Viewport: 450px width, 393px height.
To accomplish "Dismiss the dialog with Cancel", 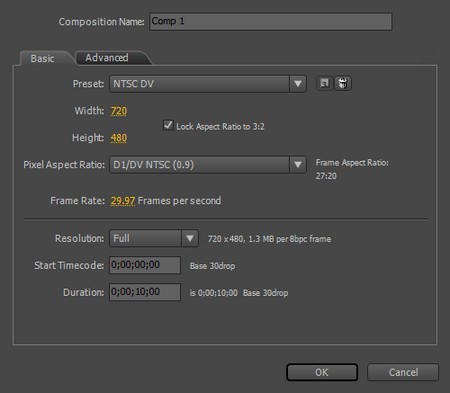I will tap(403, 372).
